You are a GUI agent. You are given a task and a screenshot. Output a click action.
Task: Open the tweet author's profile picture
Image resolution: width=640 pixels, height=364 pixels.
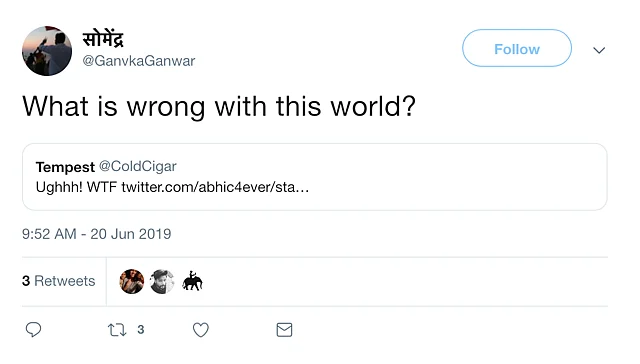pos(47,51)
